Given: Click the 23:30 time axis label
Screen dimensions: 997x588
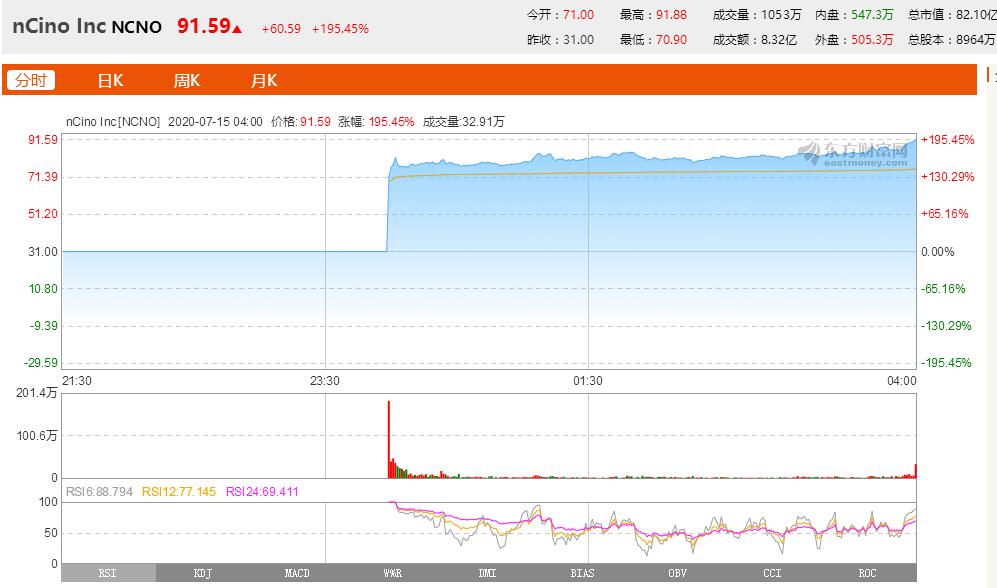Looking at the screenshot, I should (324, 380).
